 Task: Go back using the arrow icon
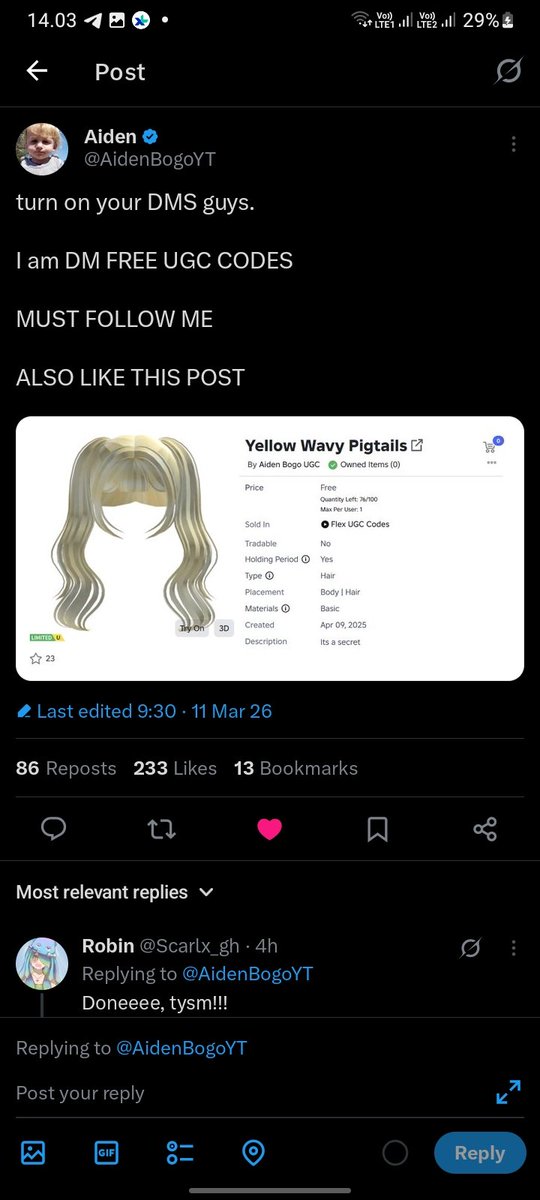click(37, 71)
